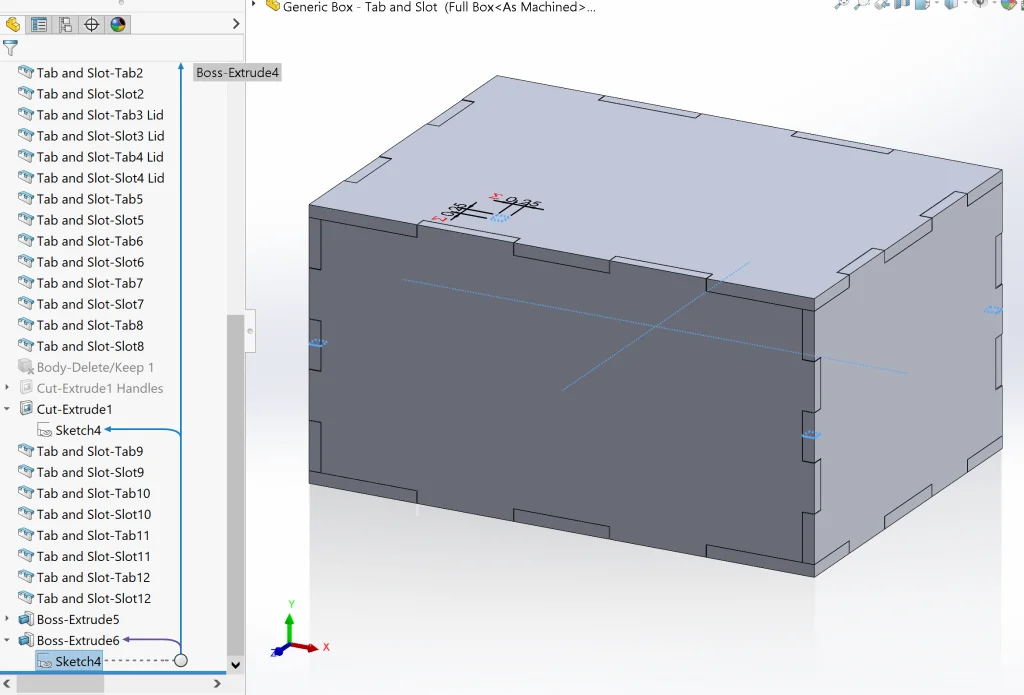1024x695 pixels.
Task: Click the suppressed Body-Delete/Keep 1 icon
Action: coord(25,366)
